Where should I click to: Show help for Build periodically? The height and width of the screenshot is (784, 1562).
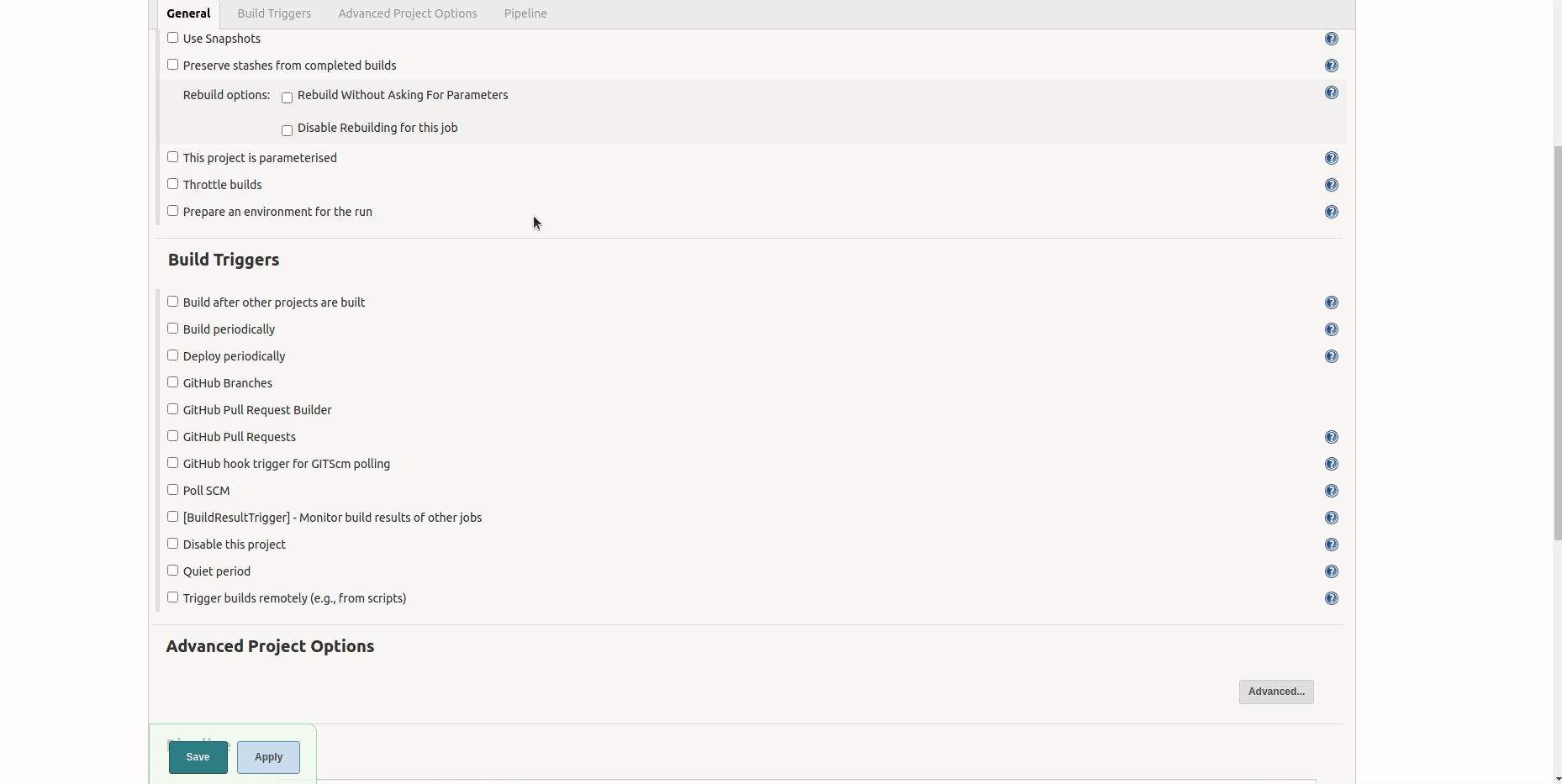click(x=1332, y=329)
